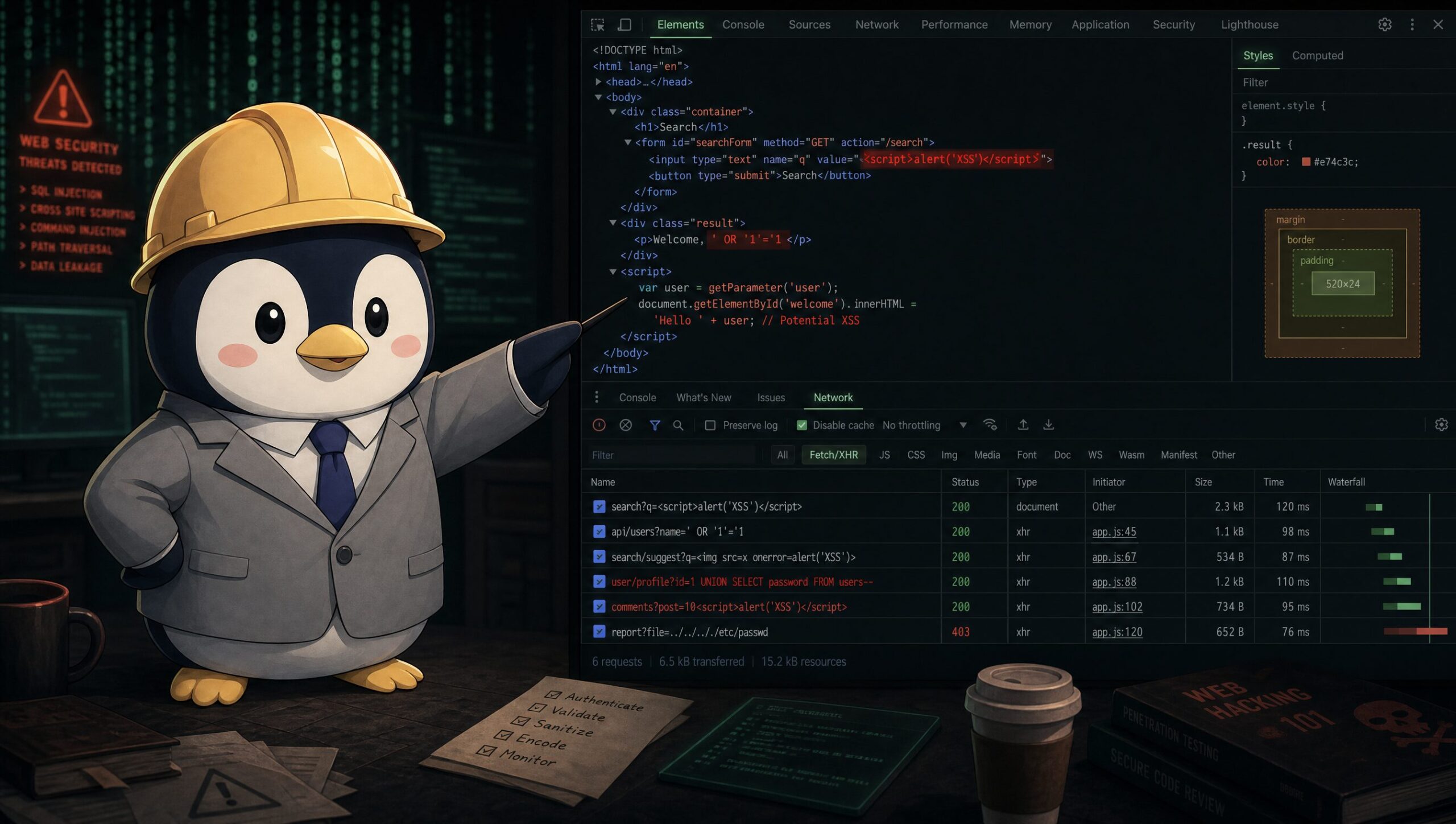Open the No throttling dropdown
Screen dimensions: 1456x824
pyautogui.click(x=925, y=426)
